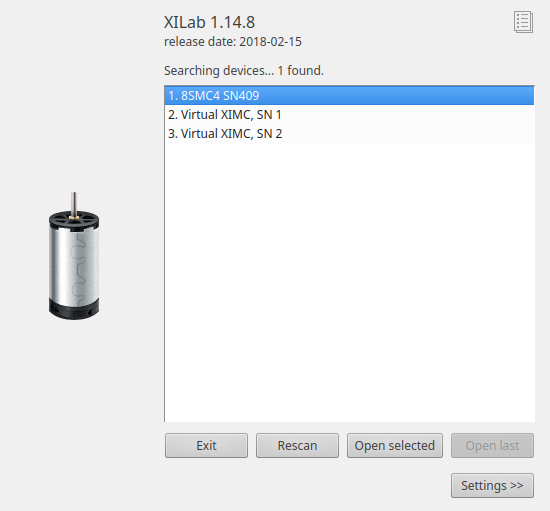Screen dimensions: 550x511
Task: Select Virtual XIMC, SN 1 in the list
Action: pyautogui.click(x=349, y=114)
